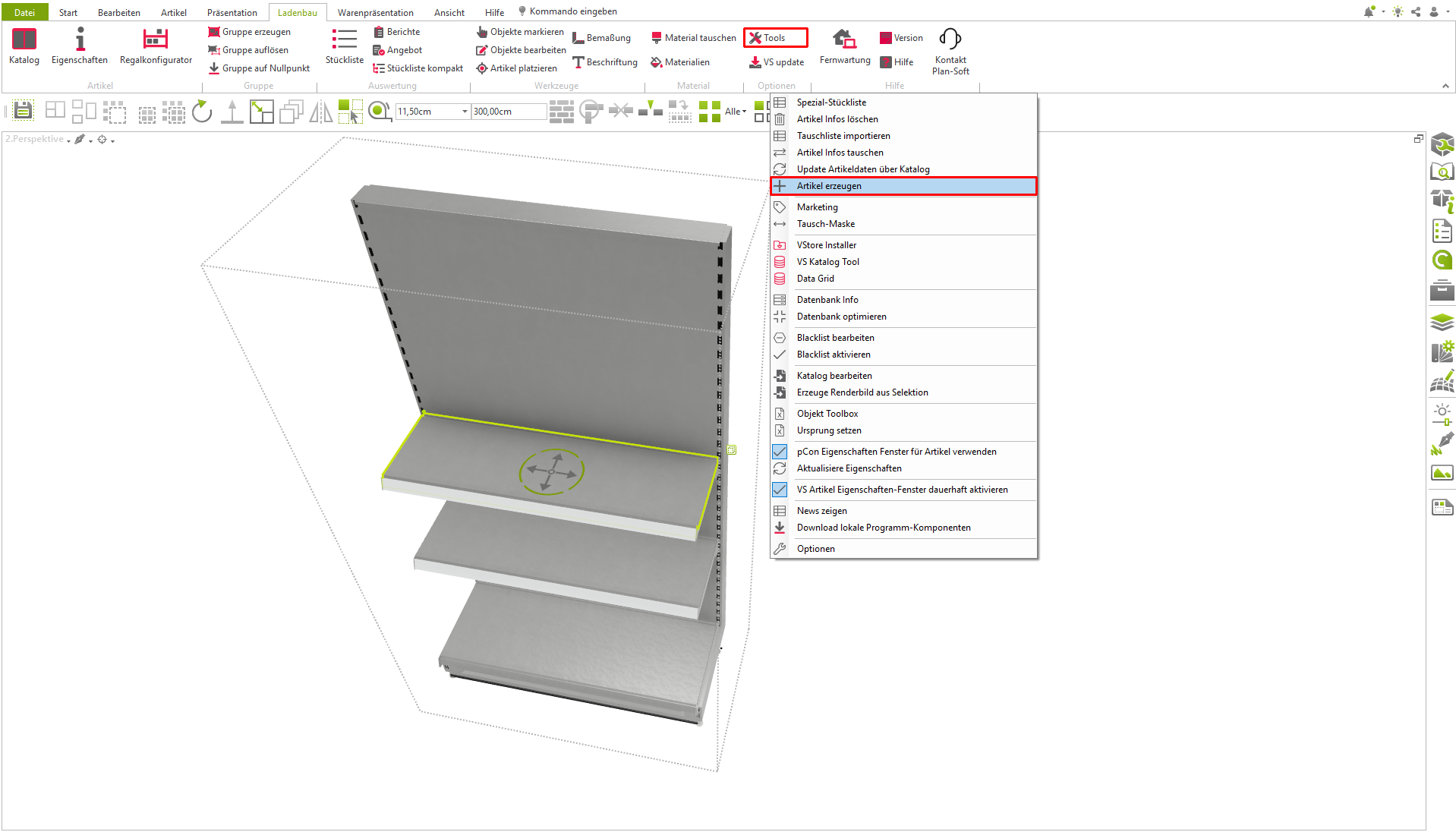Click Gruppe auf Nullpunkt button
The width and height of the screenshot is (1456, 832).
coord(259,68)
